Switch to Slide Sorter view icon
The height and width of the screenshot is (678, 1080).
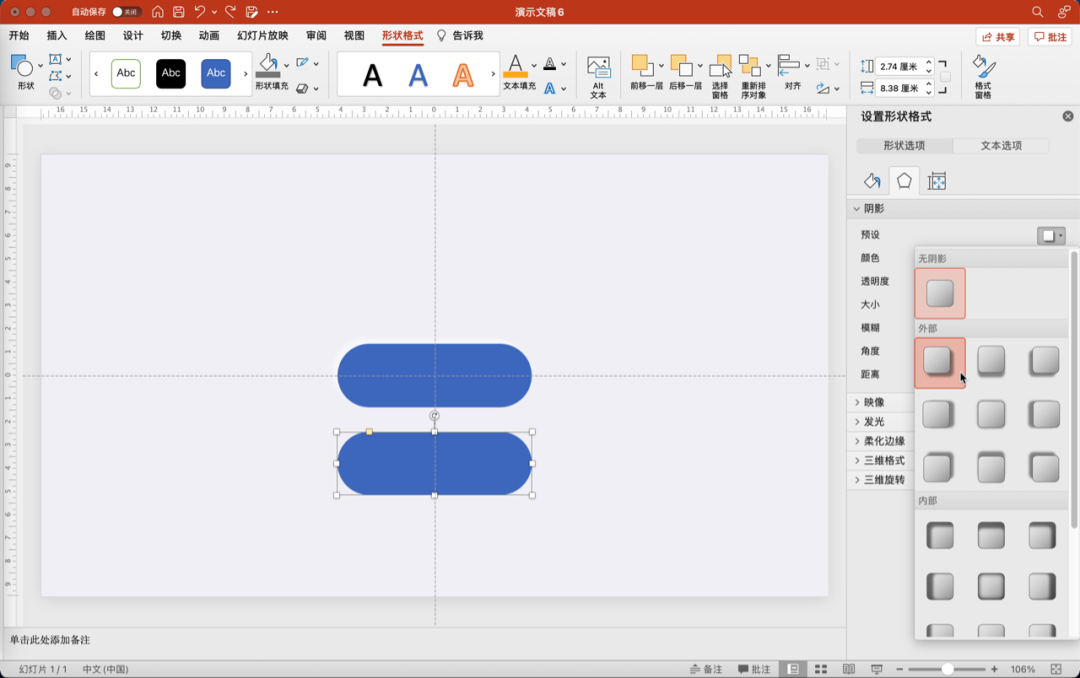click(x=821, y=669)
